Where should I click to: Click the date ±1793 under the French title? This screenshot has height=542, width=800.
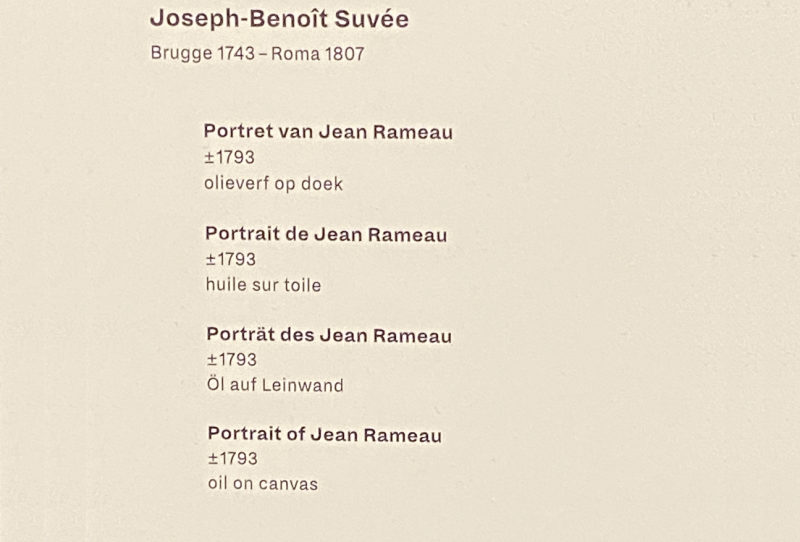coord(231,259)
